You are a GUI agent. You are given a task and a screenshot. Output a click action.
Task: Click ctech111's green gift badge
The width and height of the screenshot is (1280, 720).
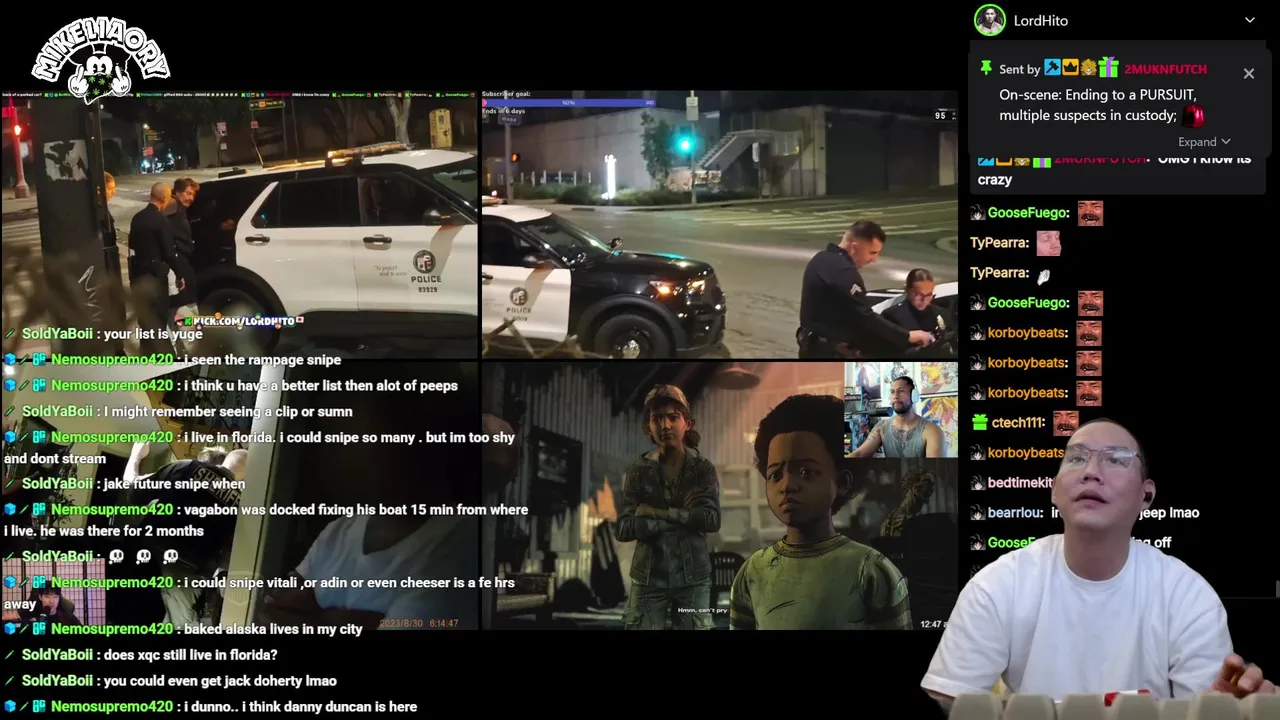[x=980, y=422]
